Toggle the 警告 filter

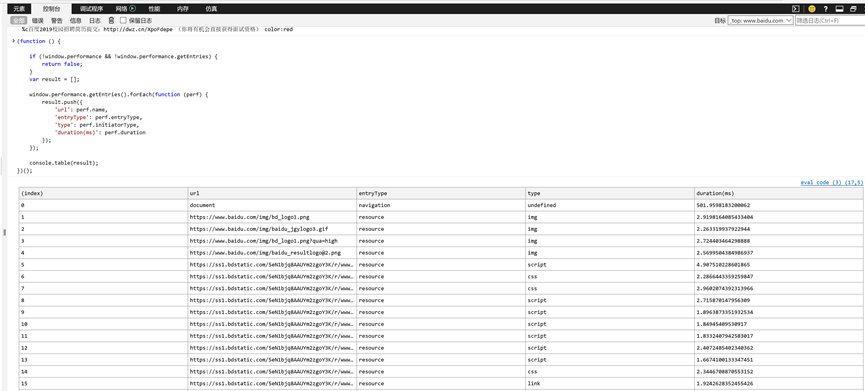57,20
